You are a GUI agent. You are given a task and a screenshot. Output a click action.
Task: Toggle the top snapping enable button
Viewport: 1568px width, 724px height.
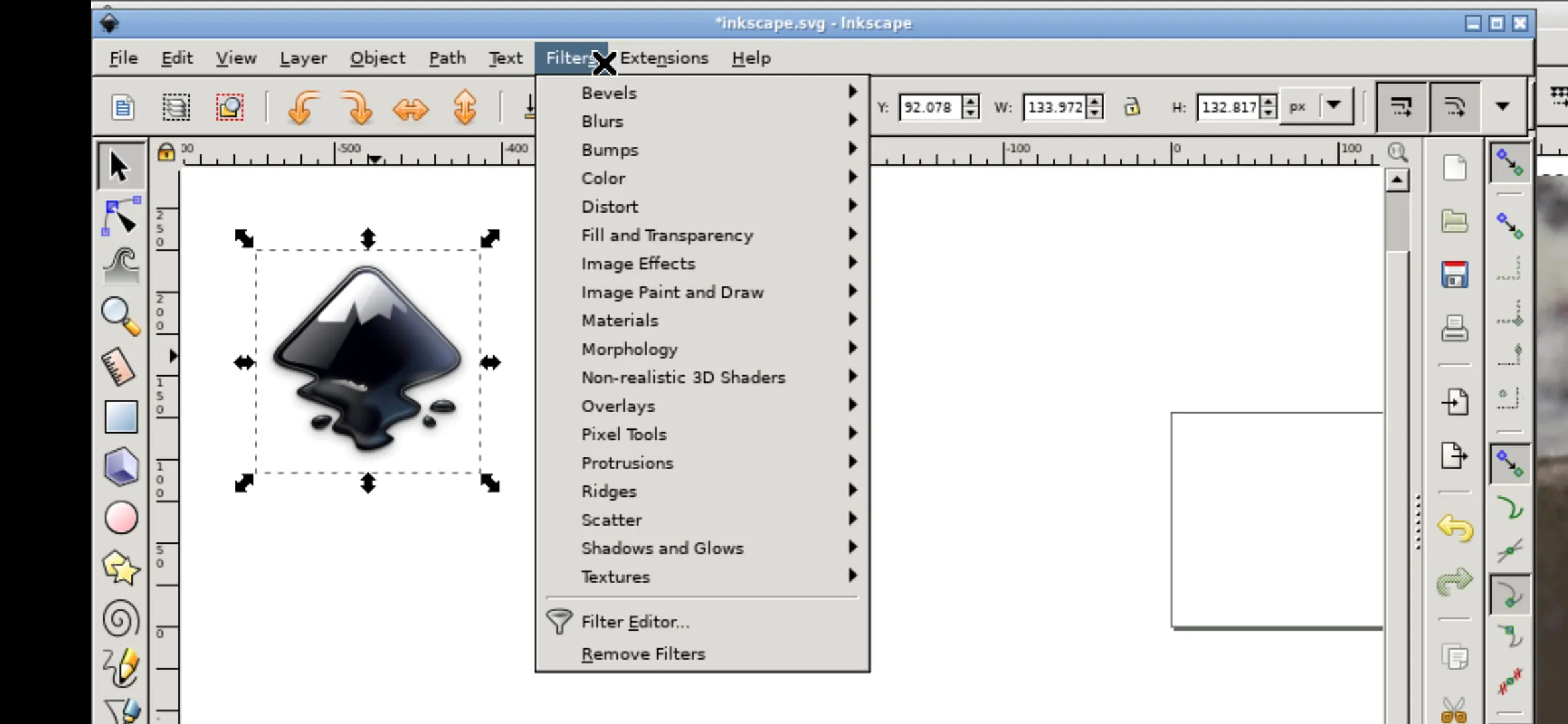coord(1510,162)
